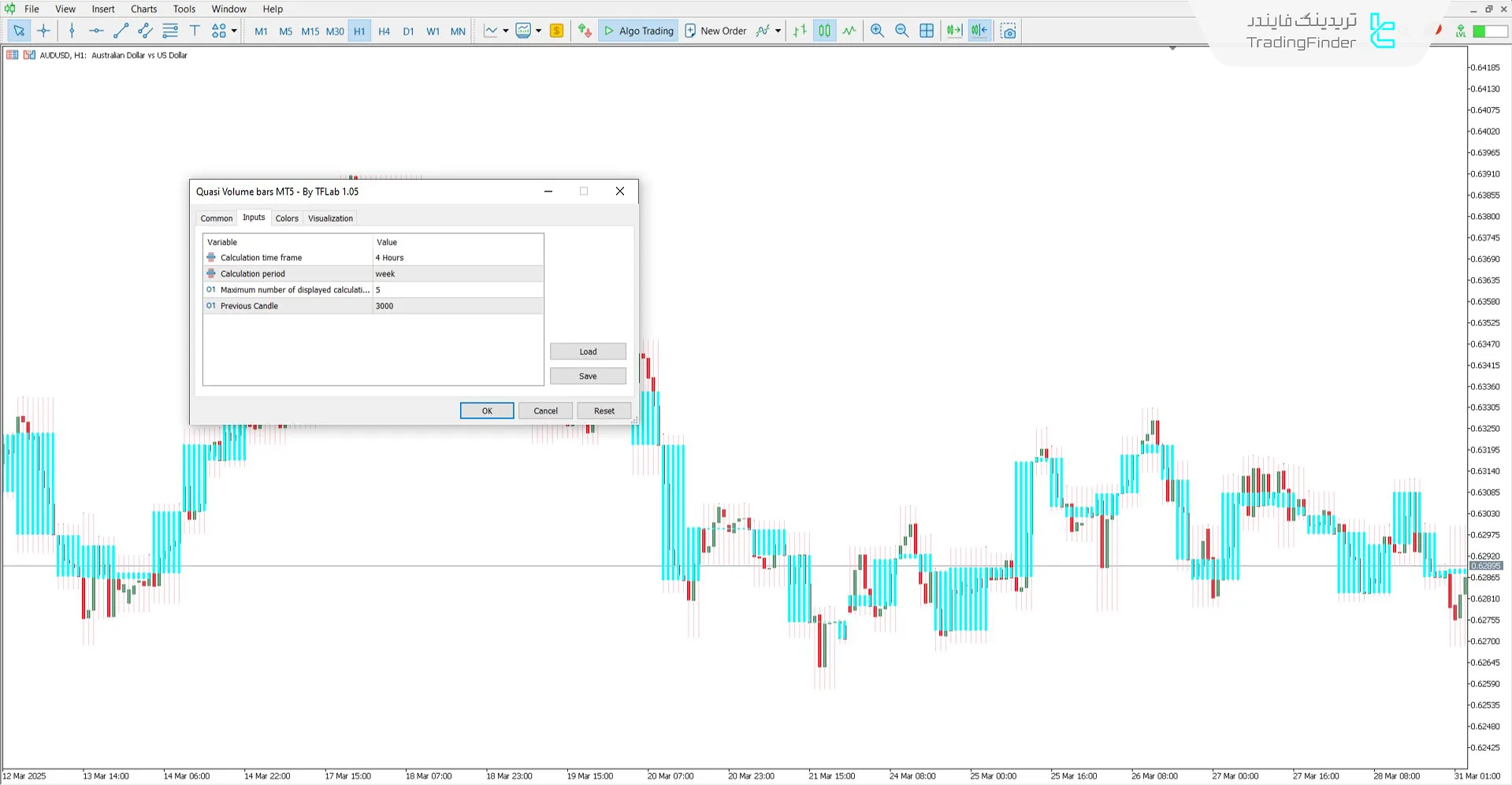Click the Reset button
Viewport: 1512px width, 785px height.
point(604,411)
